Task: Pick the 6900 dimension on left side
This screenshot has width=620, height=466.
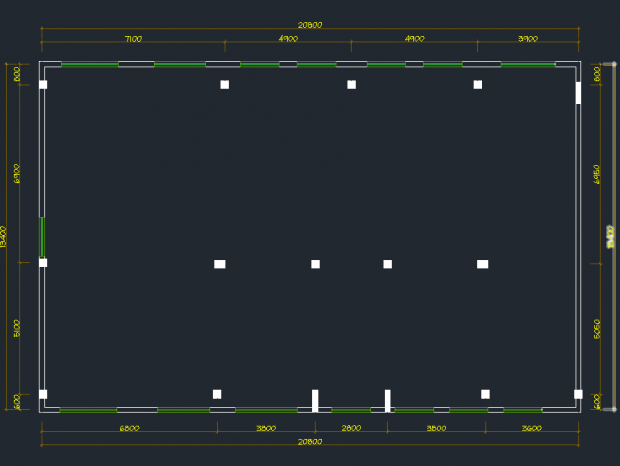Action: pos(17,174)
